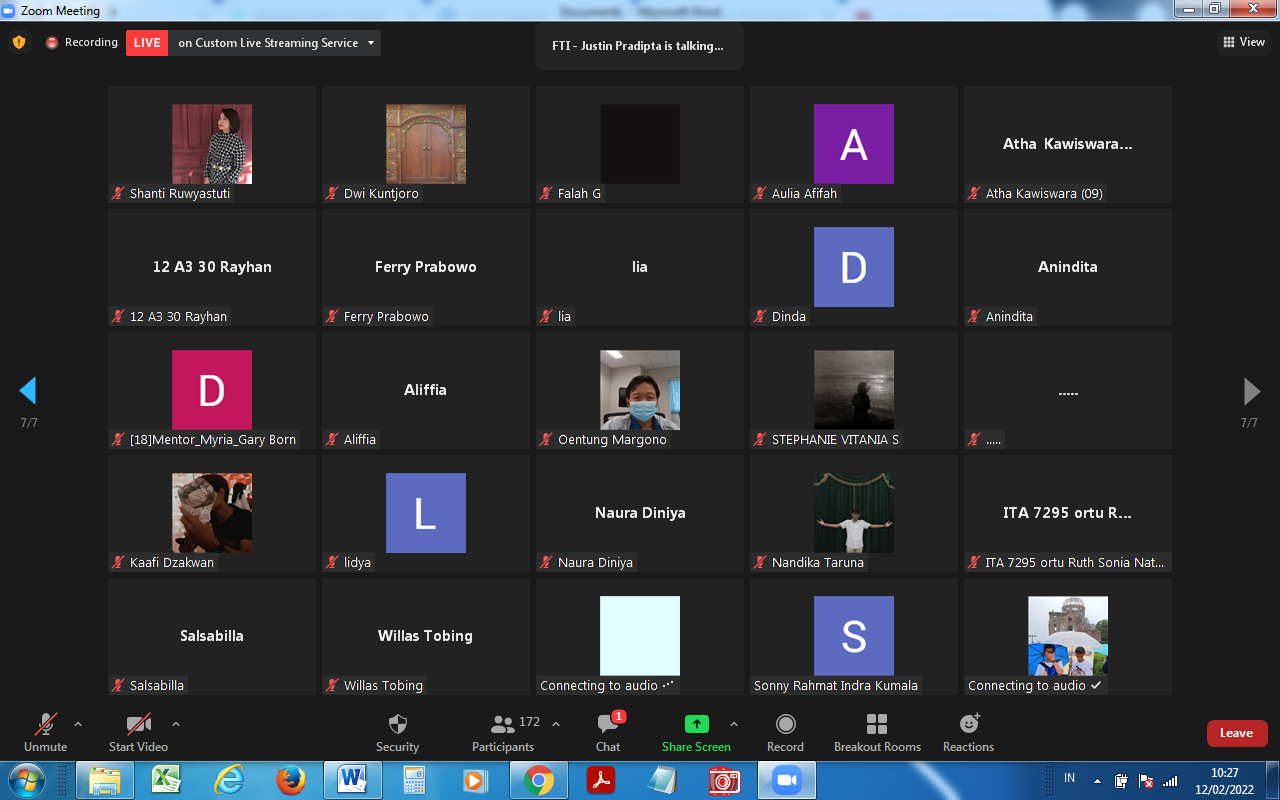Screen dimensions: 1280x800
Task: Expand audio options arrow next to Unmute
Action: point(78,724)
